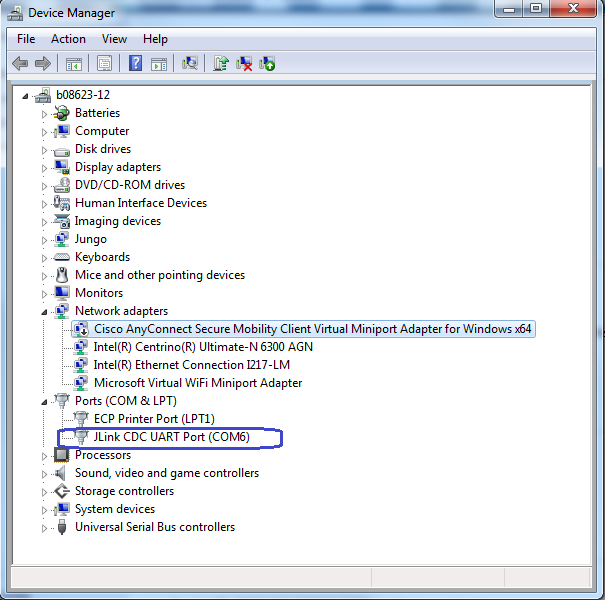The image size is (605, 600).
Task: Select Intel(R) Ethernet Connection I217-LM
Action: click(x=192, y=365)
